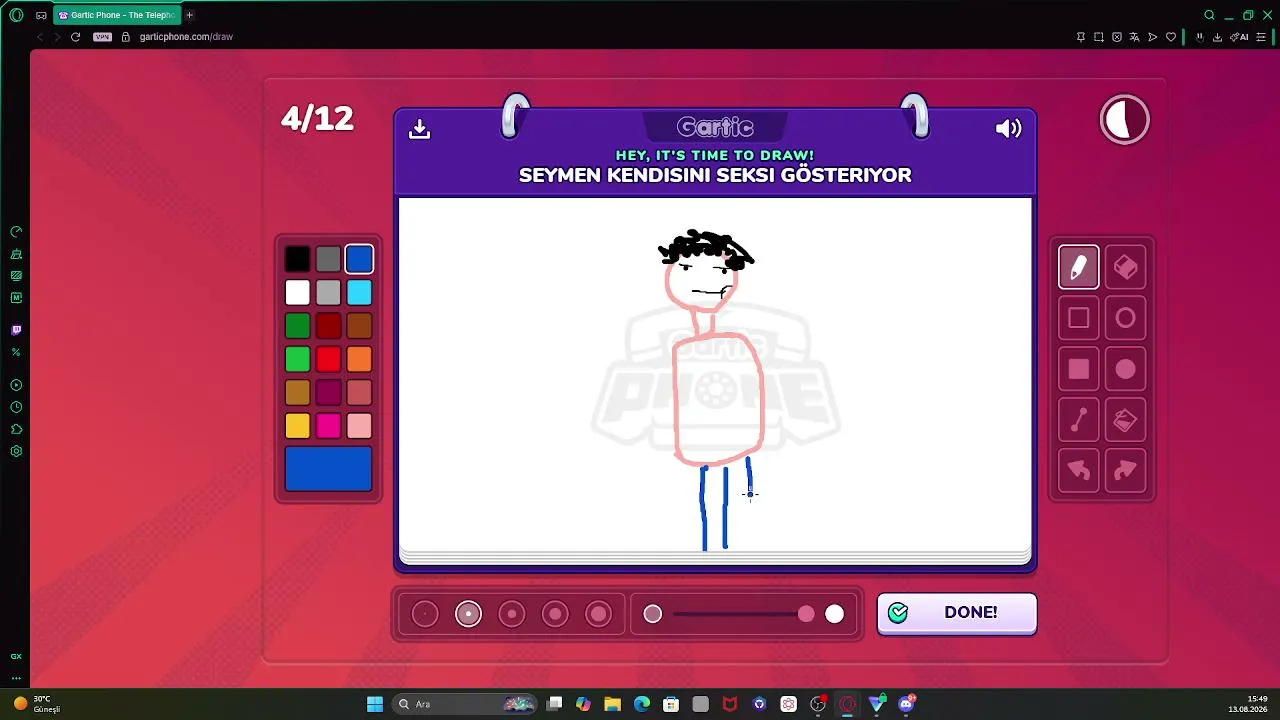Pick the dark red color swatch
The width and height of the screenshot is (1280, 720).
pos(328,326)
